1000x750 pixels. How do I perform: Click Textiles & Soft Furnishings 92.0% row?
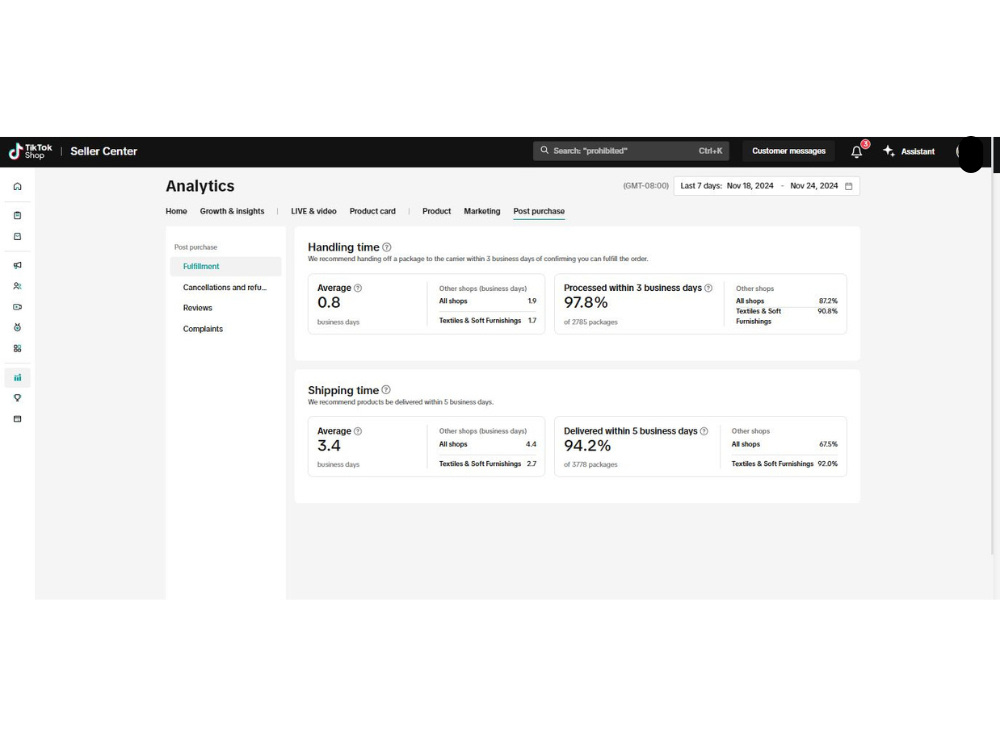tap(784, 464)
